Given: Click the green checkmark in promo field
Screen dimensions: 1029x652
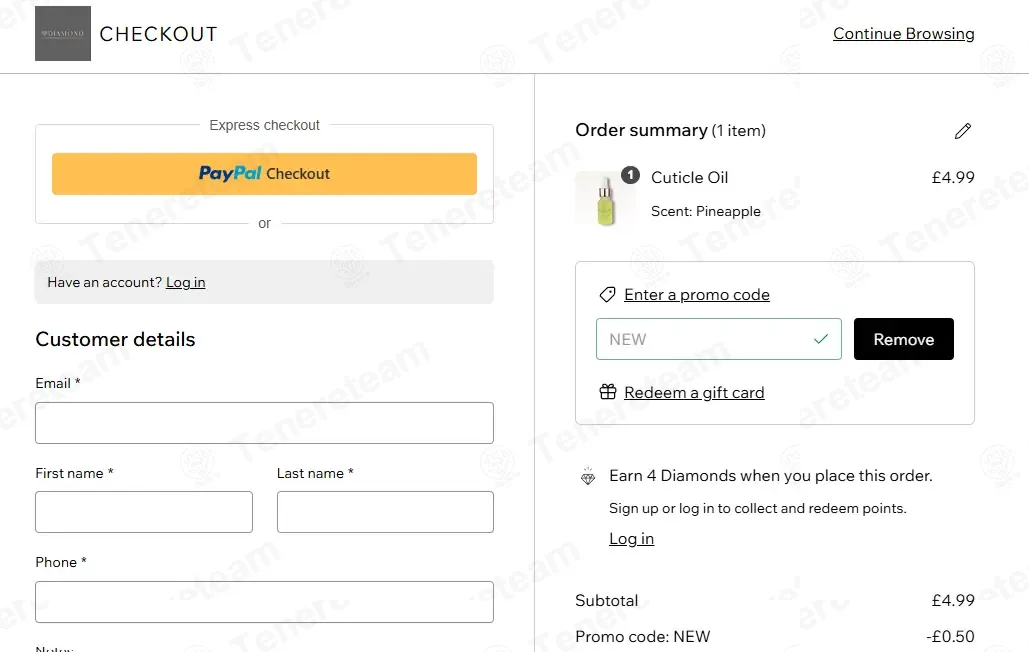Looking at the screenshot, I should (820, 339).
